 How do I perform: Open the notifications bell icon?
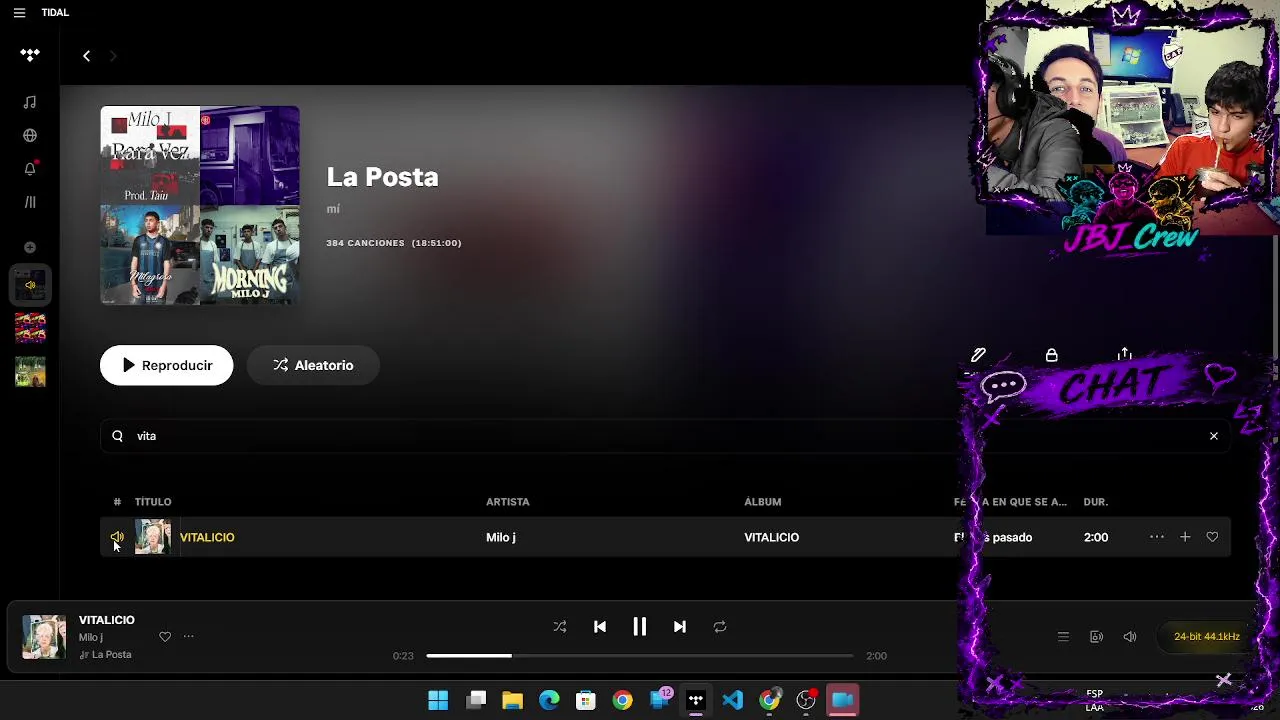(30, 168)
